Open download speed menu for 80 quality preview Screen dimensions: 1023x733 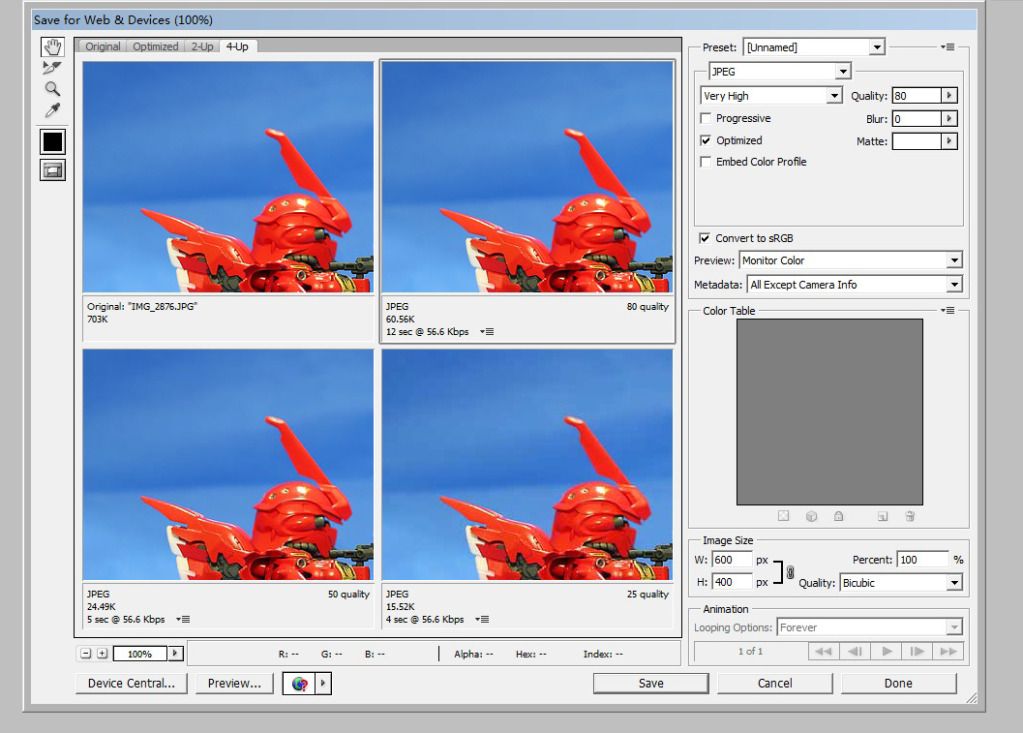(487, 331)
